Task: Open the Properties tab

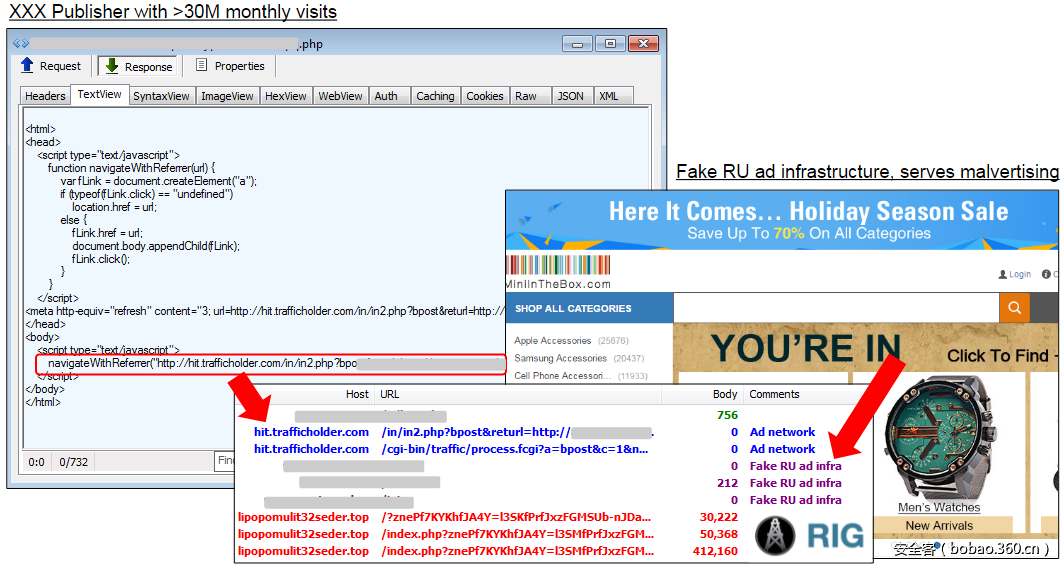Action: coord(230,66)
